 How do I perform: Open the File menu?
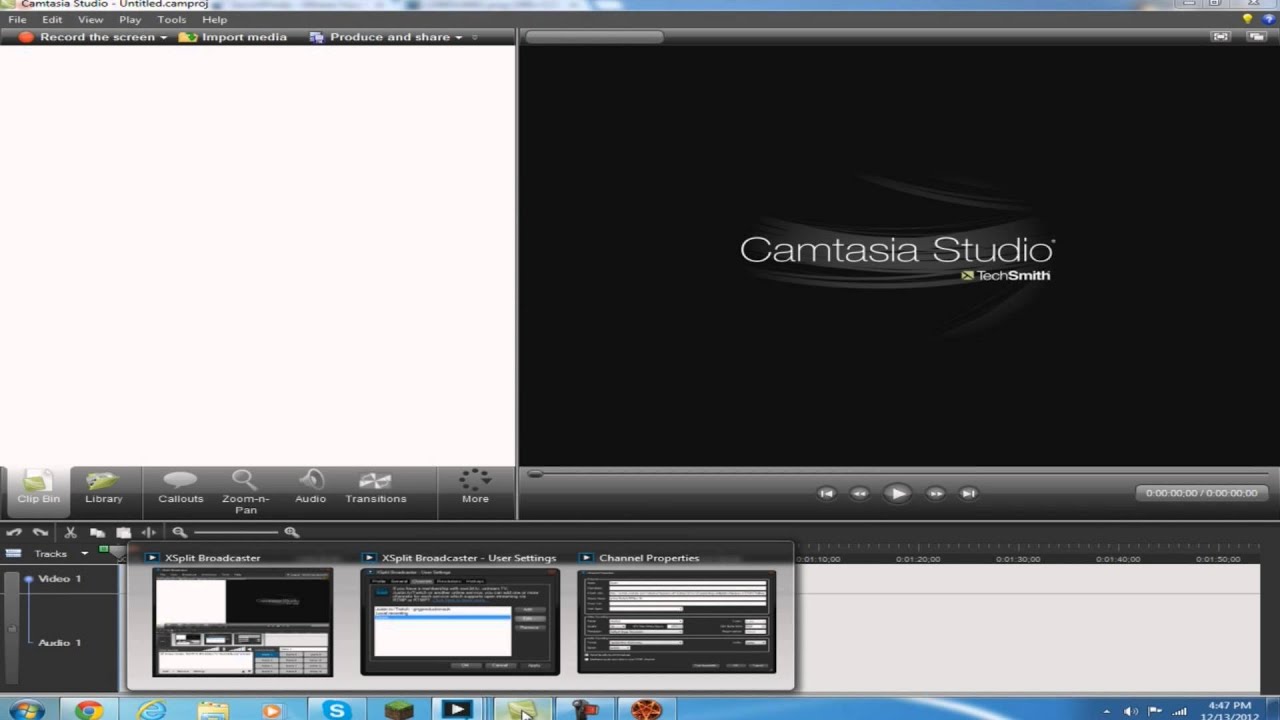click(17, 19)
